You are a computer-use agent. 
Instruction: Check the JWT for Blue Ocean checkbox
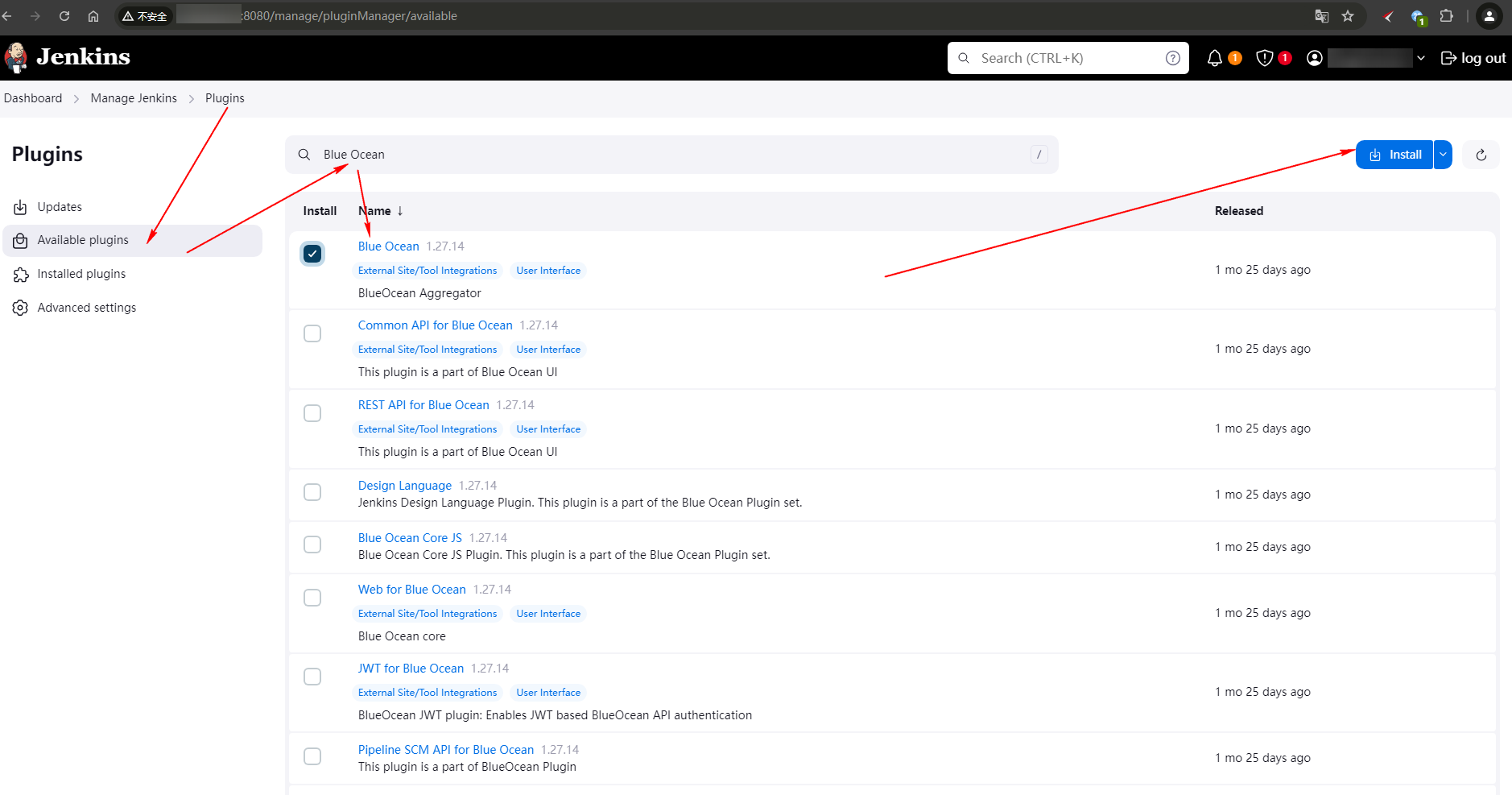(312, 677)
